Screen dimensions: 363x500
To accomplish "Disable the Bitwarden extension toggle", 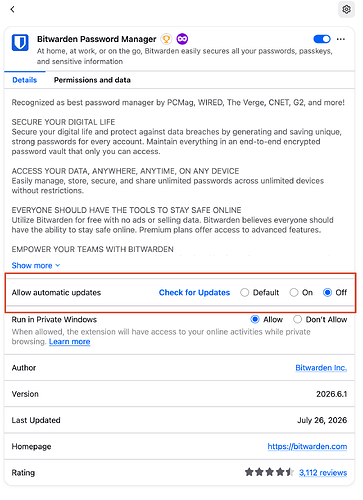I will (x=322, y=39).
